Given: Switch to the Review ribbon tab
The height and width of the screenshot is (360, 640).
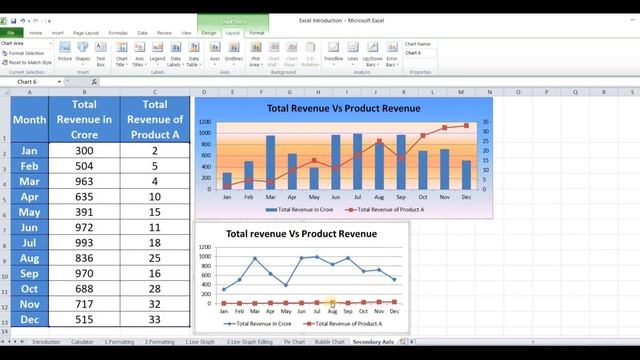Looking at the screenshot, I should click(164, 33).
